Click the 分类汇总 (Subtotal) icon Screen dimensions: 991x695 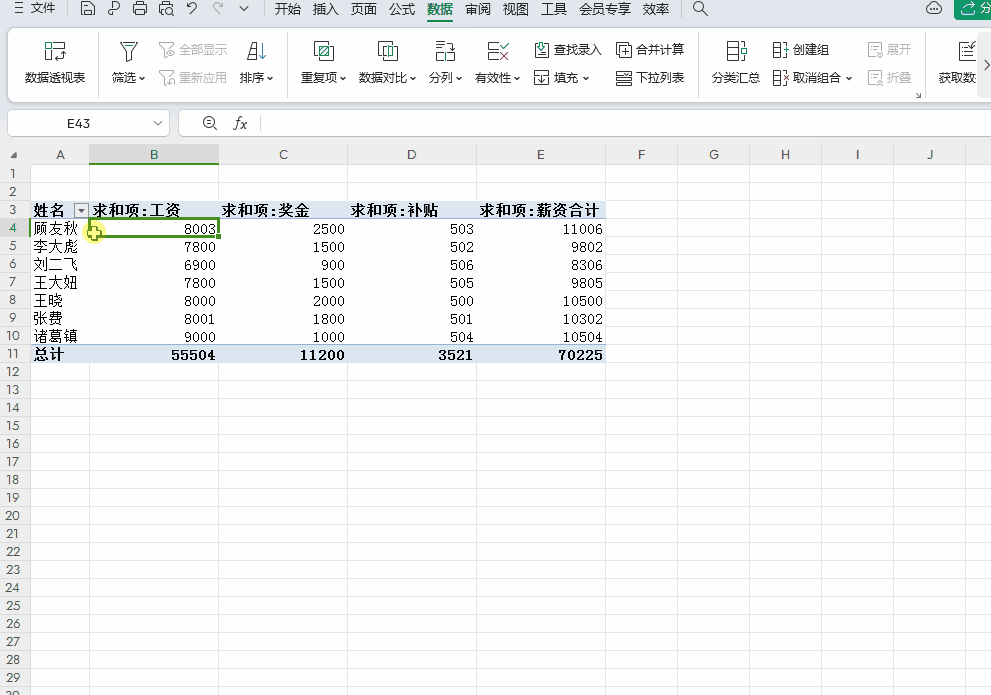click(735, 60)
